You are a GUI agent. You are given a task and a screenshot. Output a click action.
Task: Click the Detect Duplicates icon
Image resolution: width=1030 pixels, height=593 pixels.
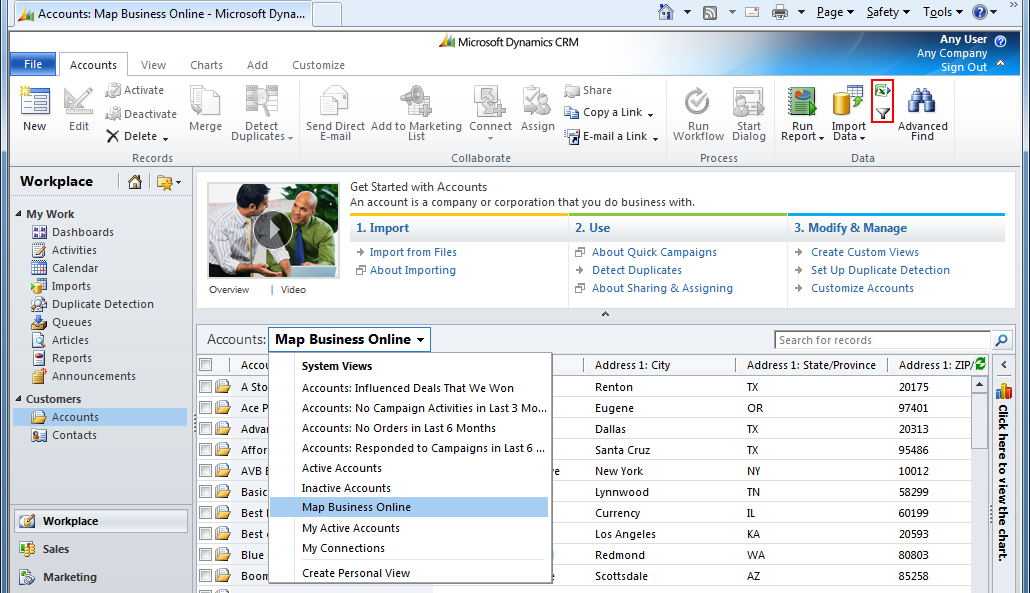pos(261,102)
